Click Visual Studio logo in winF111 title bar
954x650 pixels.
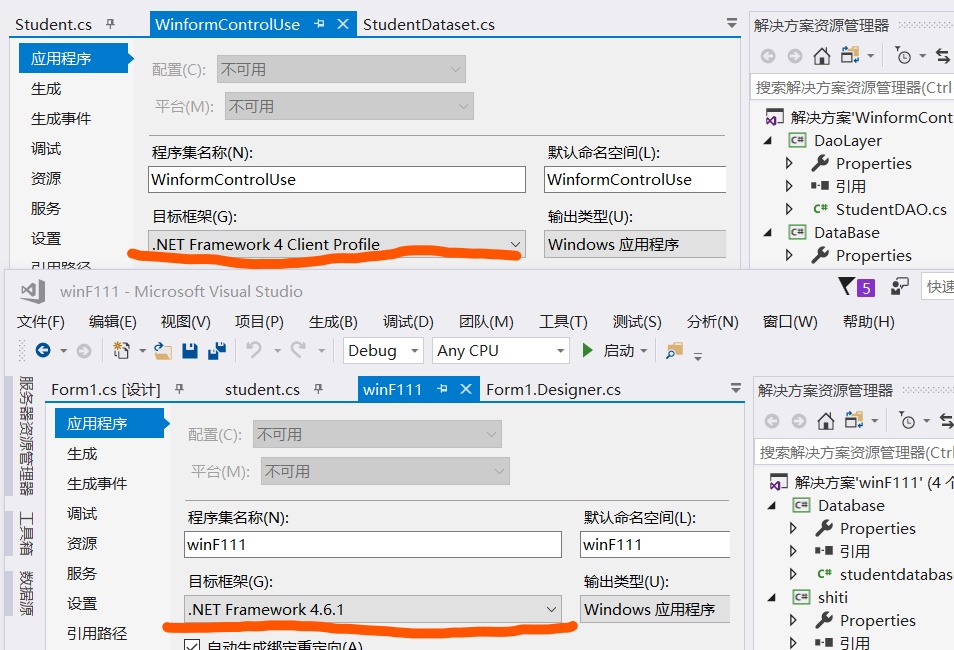click(x=33, y=292)
